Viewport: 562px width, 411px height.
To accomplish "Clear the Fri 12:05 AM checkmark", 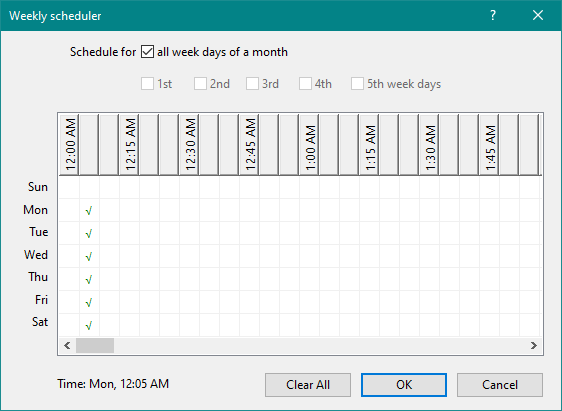I will click(x=89, y=302).
